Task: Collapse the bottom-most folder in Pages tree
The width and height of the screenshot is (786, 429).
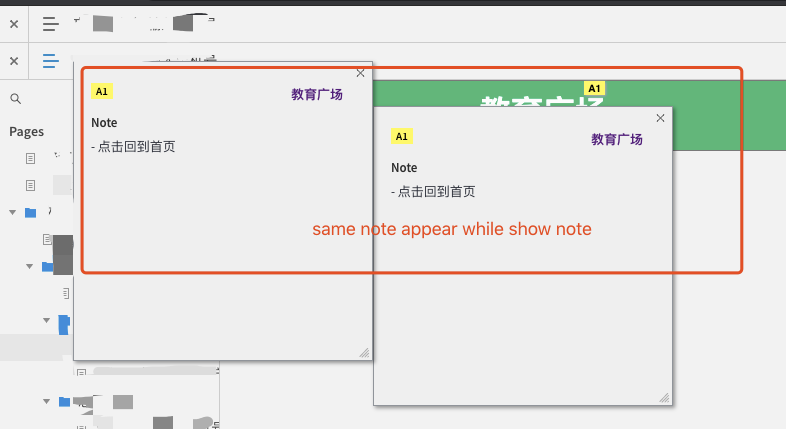Action: 46,401
